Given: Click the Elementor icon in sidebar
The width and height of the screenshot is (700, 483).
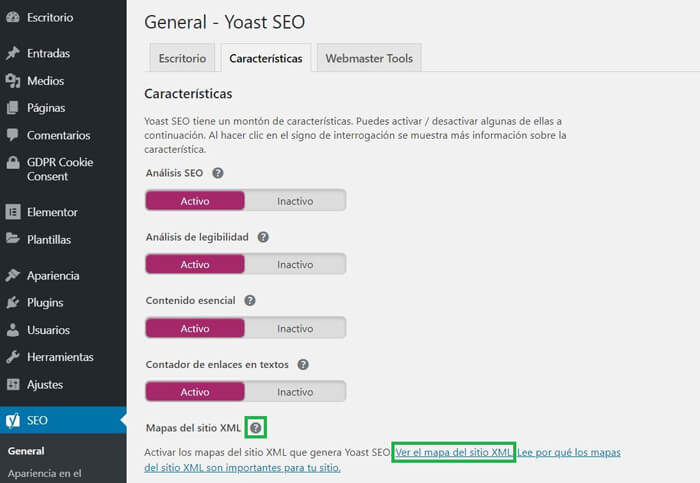Looking at the screenshot, I should [13, 212].
